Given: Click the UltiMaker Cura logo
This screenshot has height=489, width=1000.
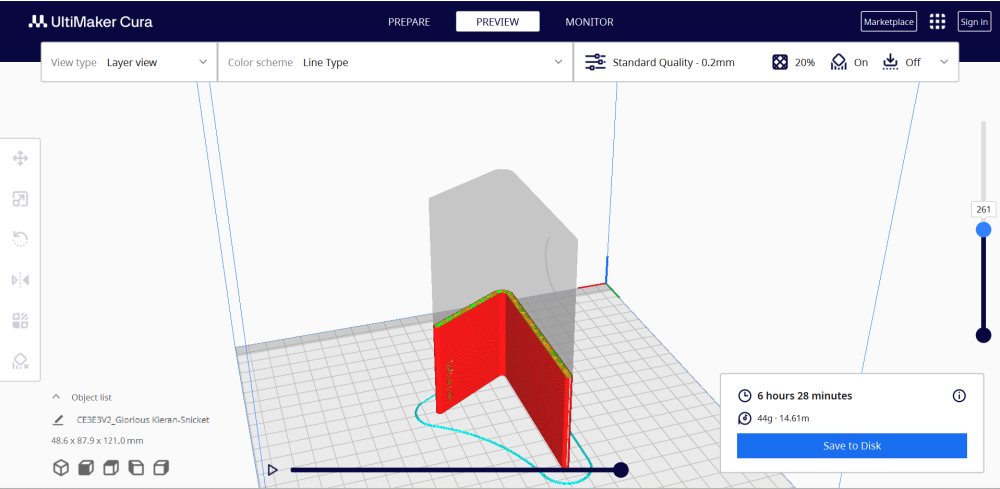Looking at the screenshot, I should (90, 22).
